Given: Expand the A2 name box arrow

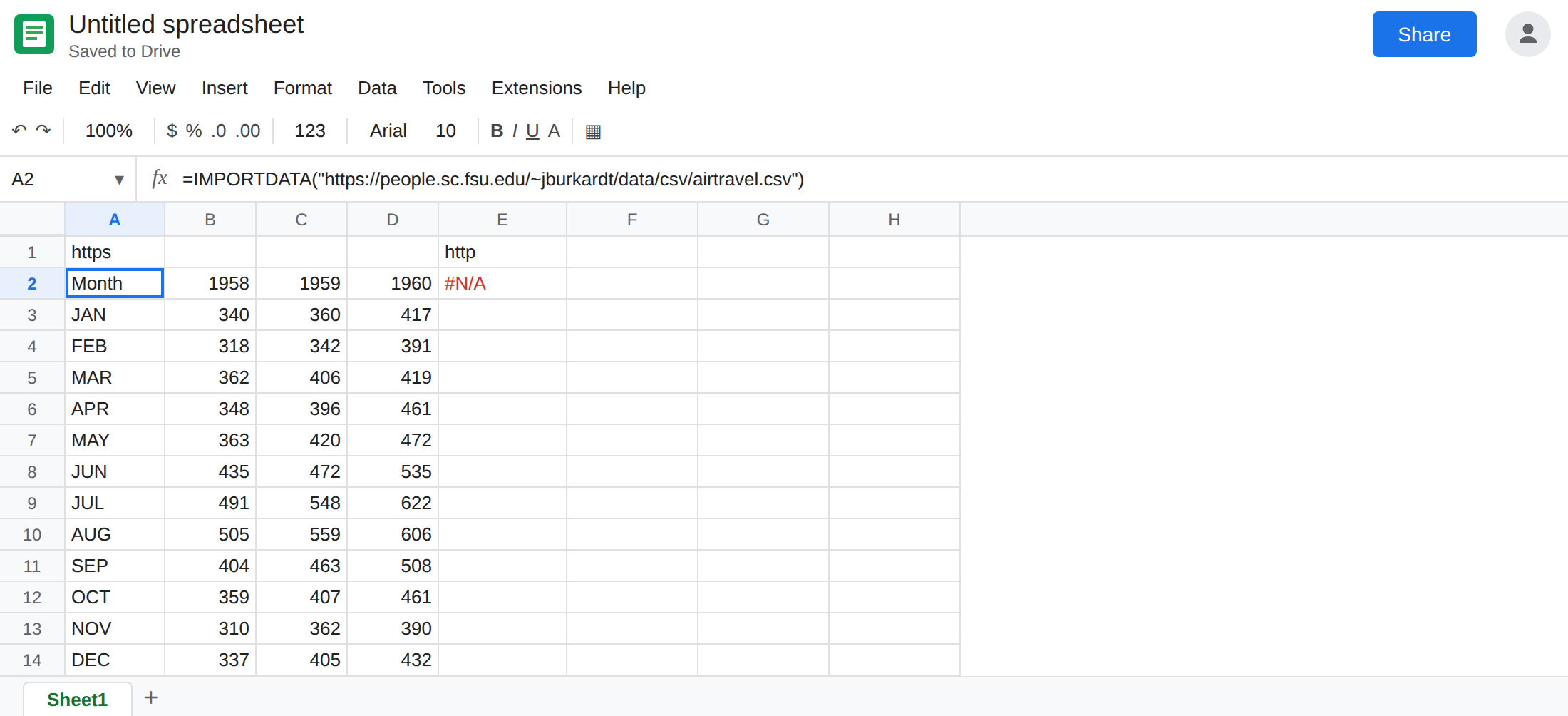Looking at the screenshot, I should pyautogui.click(x=119, y=180).
